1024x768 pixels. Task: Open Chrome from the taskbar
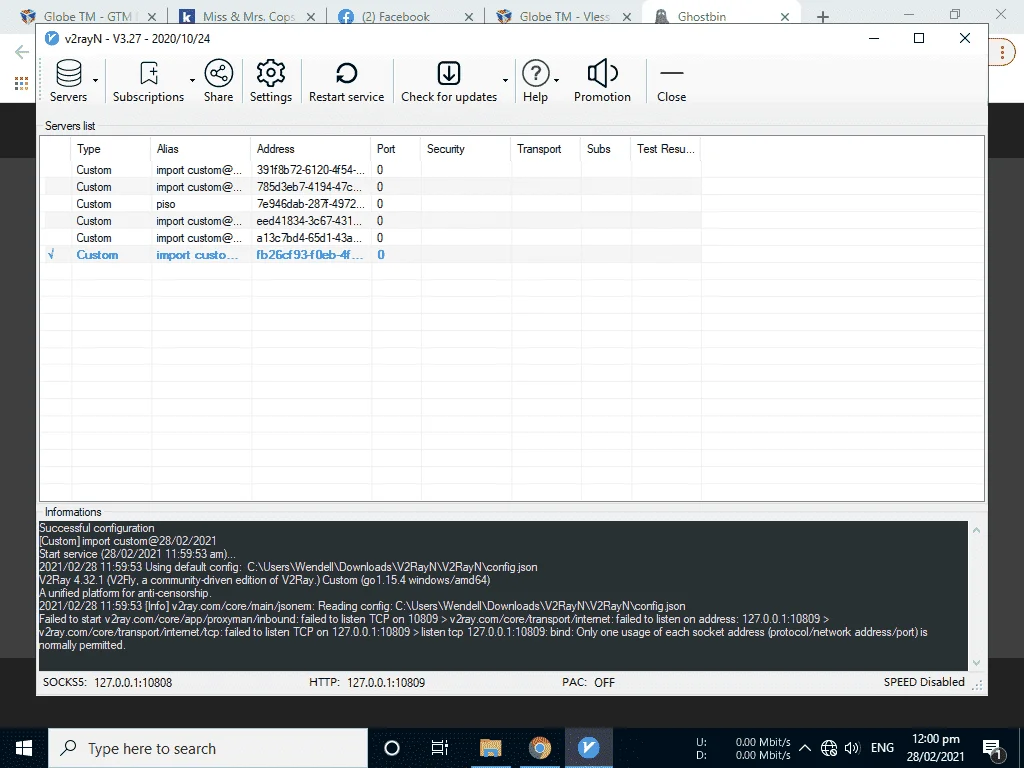coord(539,748)
